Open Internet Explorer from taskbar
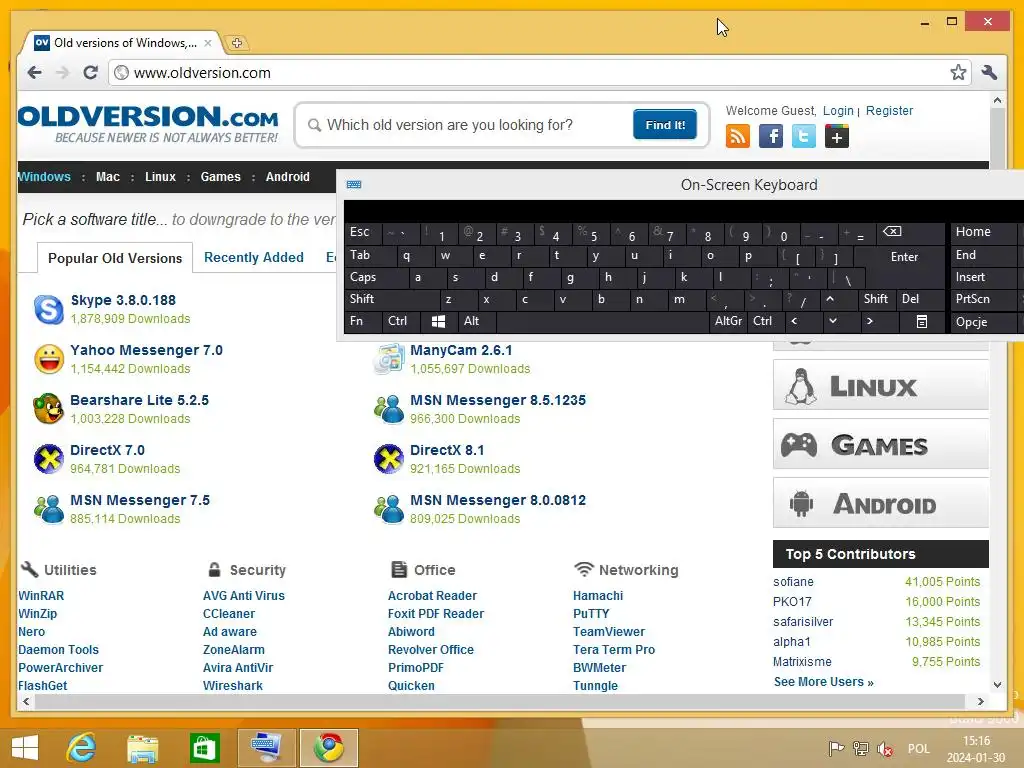The image size is (1024, 768). [82, 748]
